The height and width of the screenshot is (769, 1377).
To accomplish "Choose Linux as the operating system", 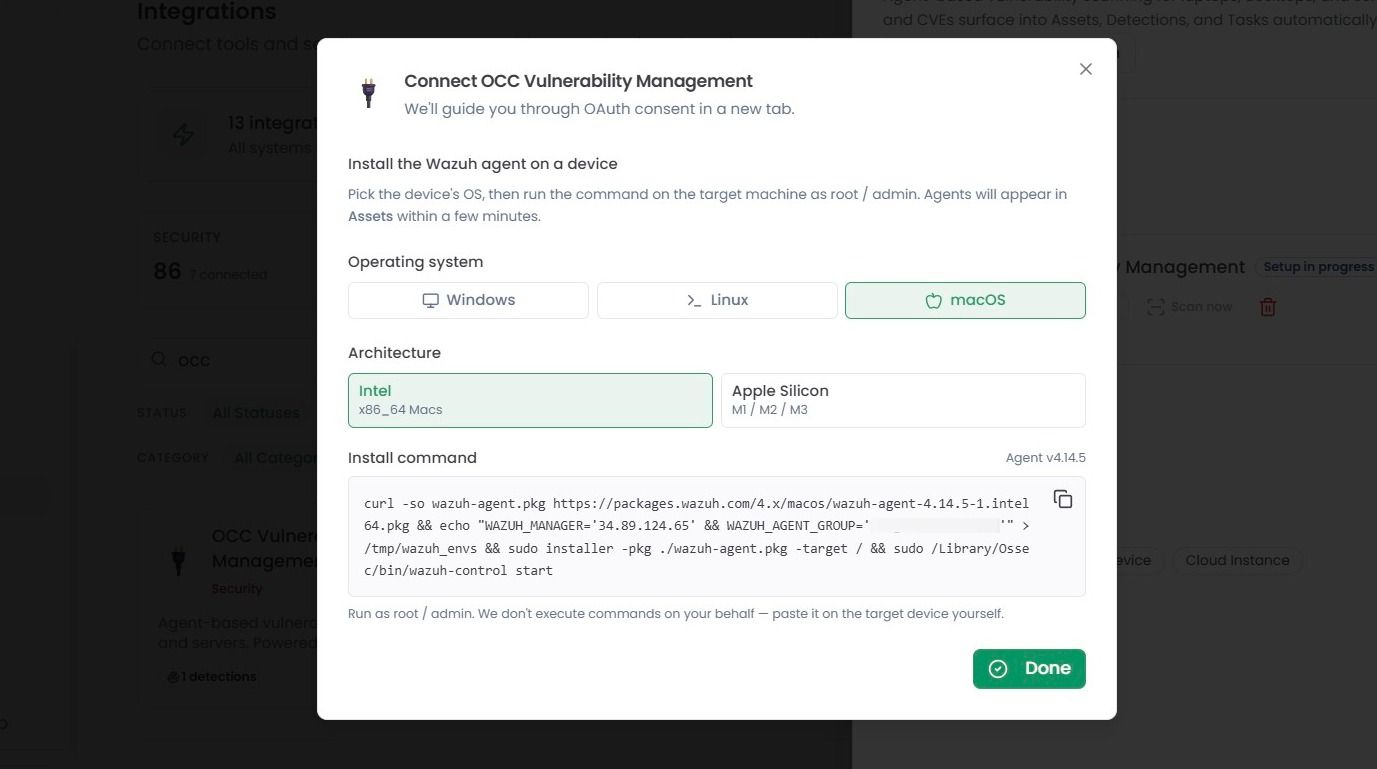I will click(x=717, y=300).
